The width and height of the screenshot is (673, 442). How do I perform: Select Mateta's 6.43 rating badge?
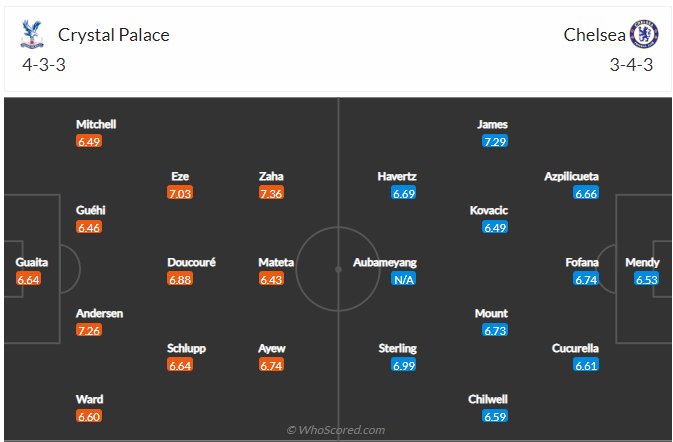tap(272, 279)
